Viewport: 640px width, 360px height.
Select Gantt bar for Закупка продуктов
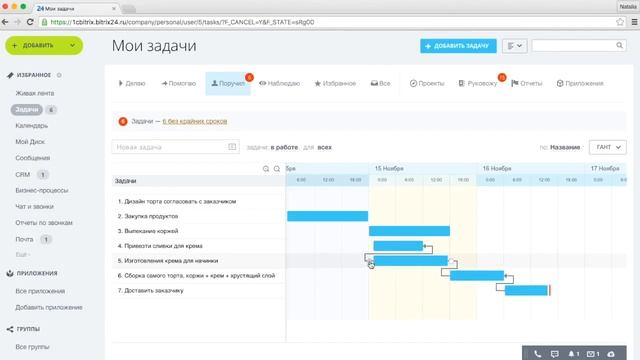point(327,216)
